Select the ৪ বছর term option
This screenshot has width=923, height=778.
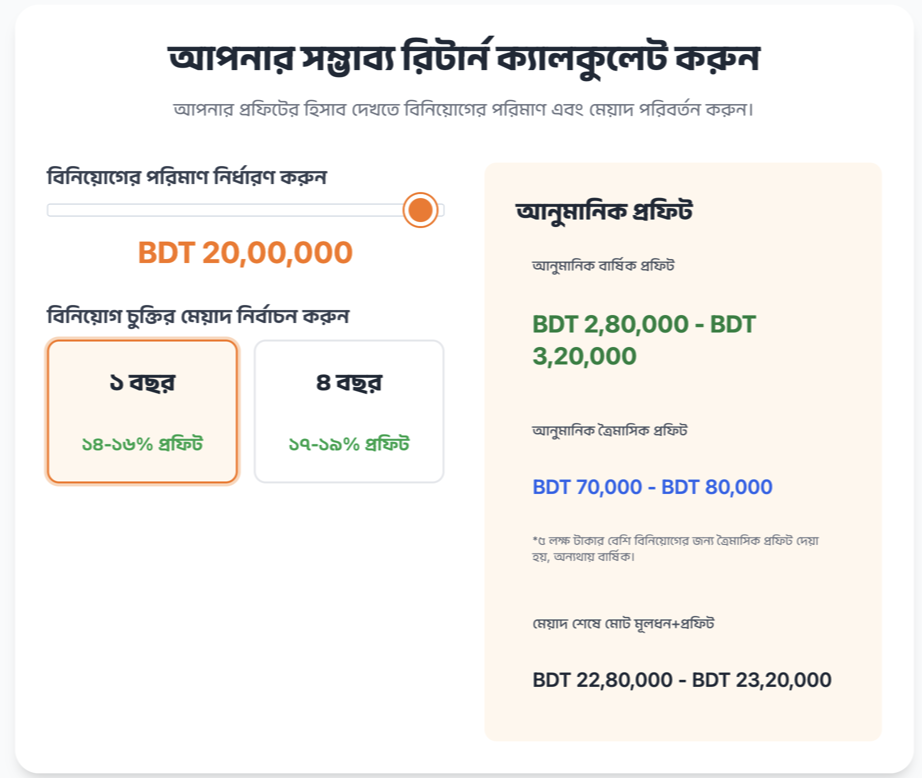tap(348, 383)
